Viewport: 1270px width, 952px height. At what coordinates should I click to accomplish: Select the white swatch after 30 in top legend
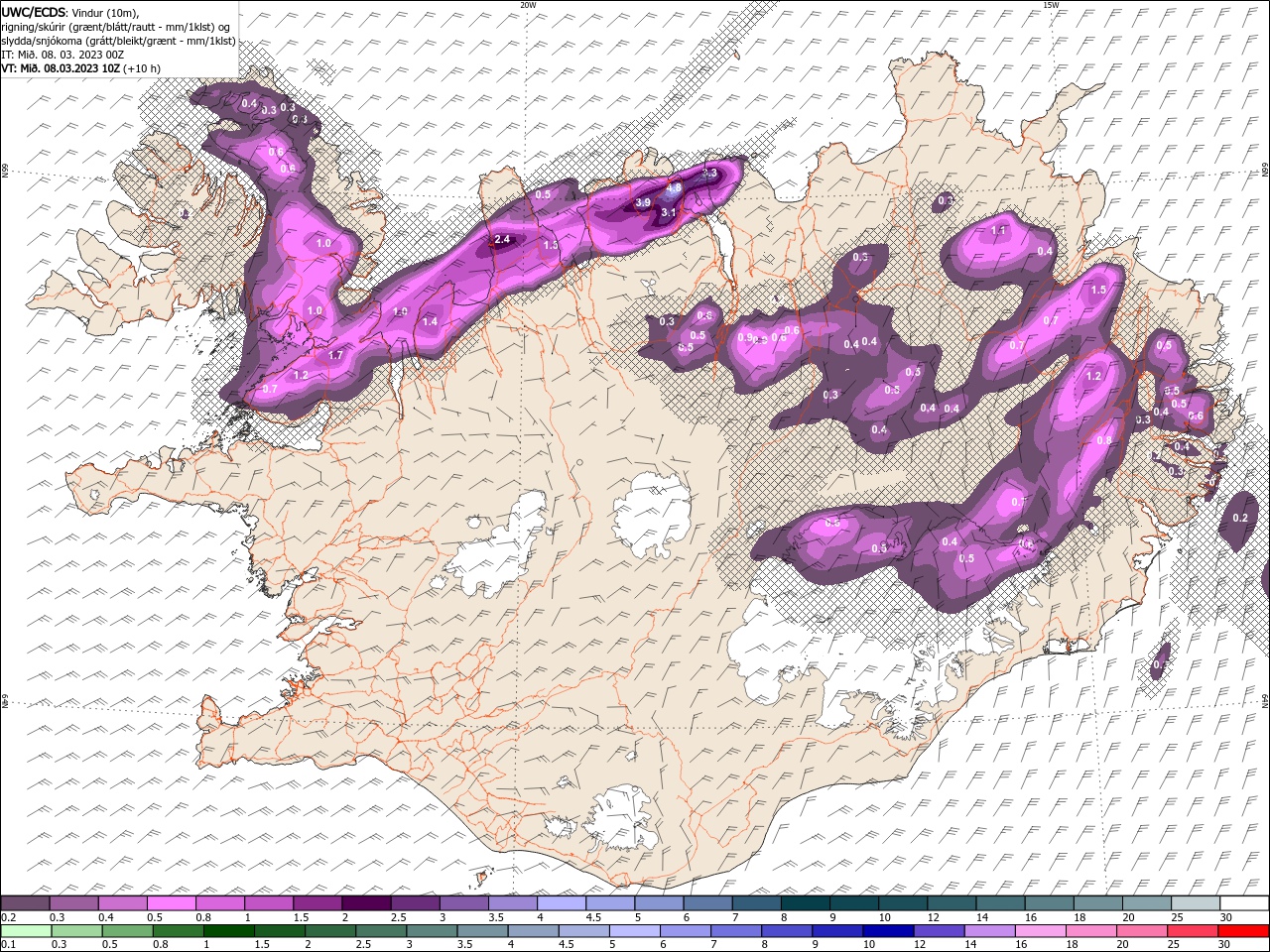[1243, 903]
